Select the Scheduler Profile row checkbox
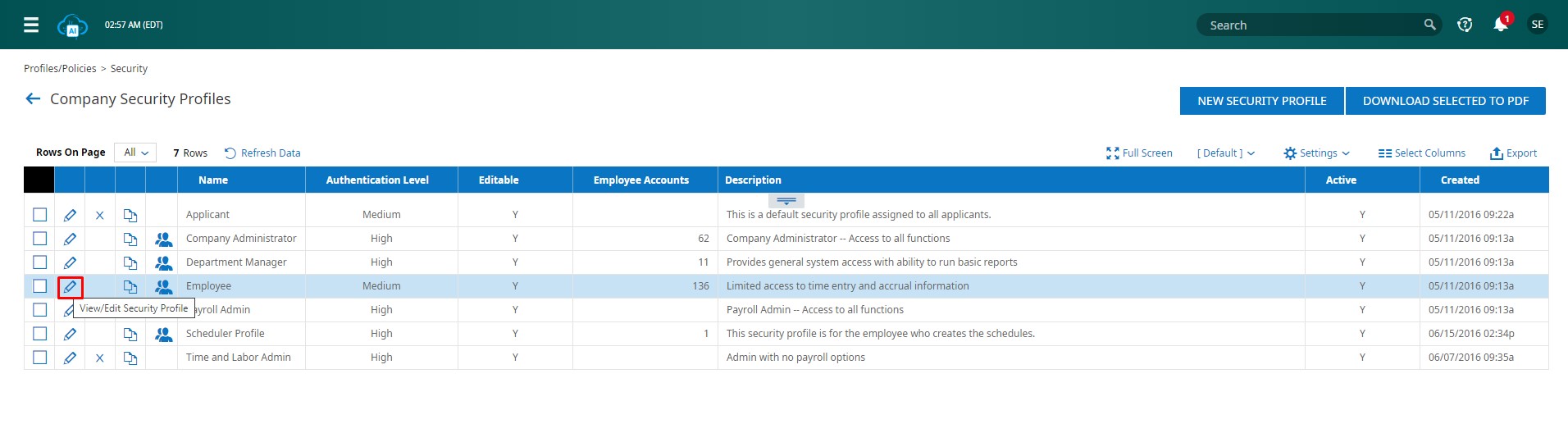The image size is (1568, 424). coord(39,334)
